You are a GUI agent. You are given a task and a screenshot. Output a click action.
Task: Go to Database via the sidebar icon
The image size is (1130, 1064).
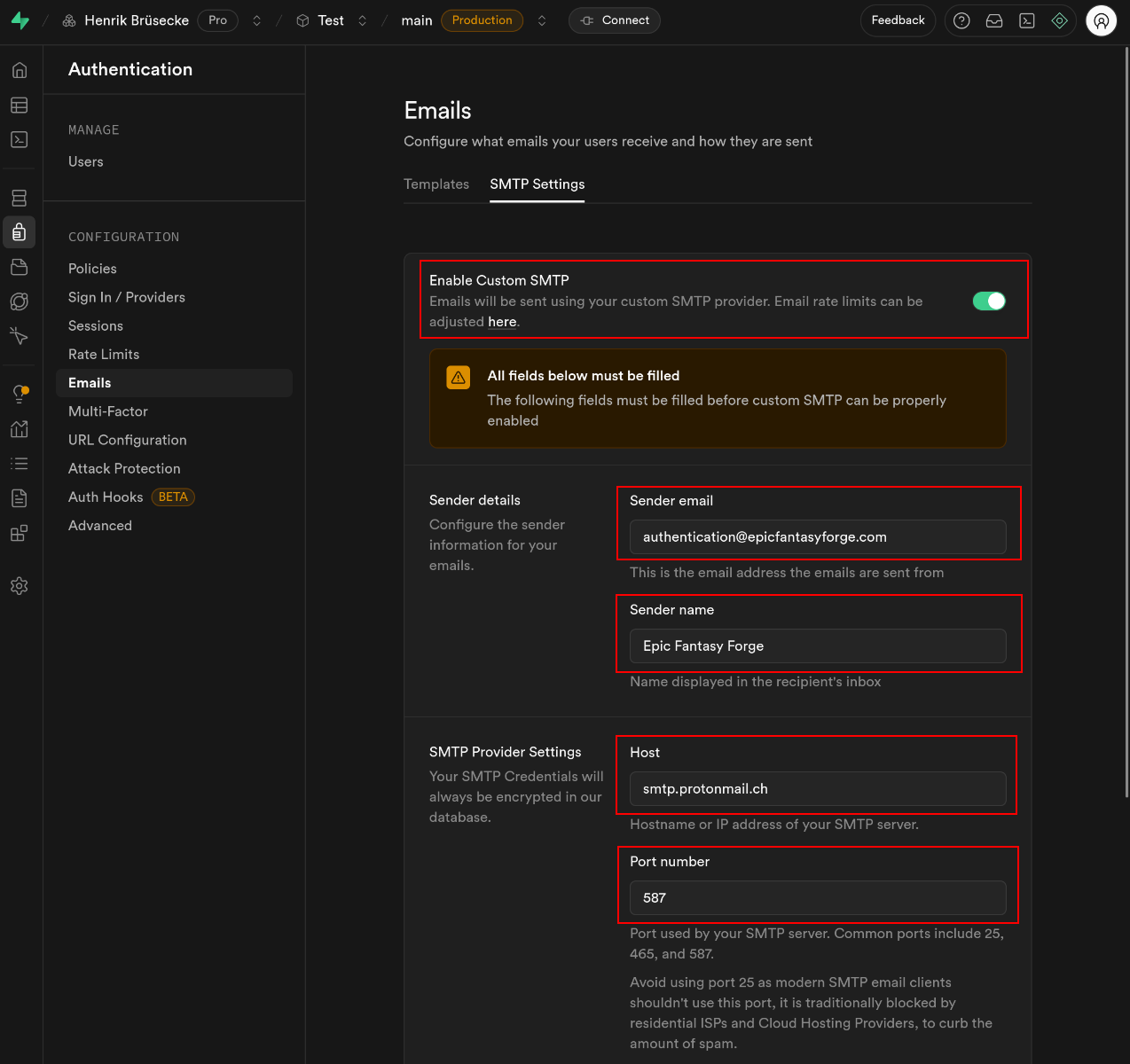pos(20,198)
